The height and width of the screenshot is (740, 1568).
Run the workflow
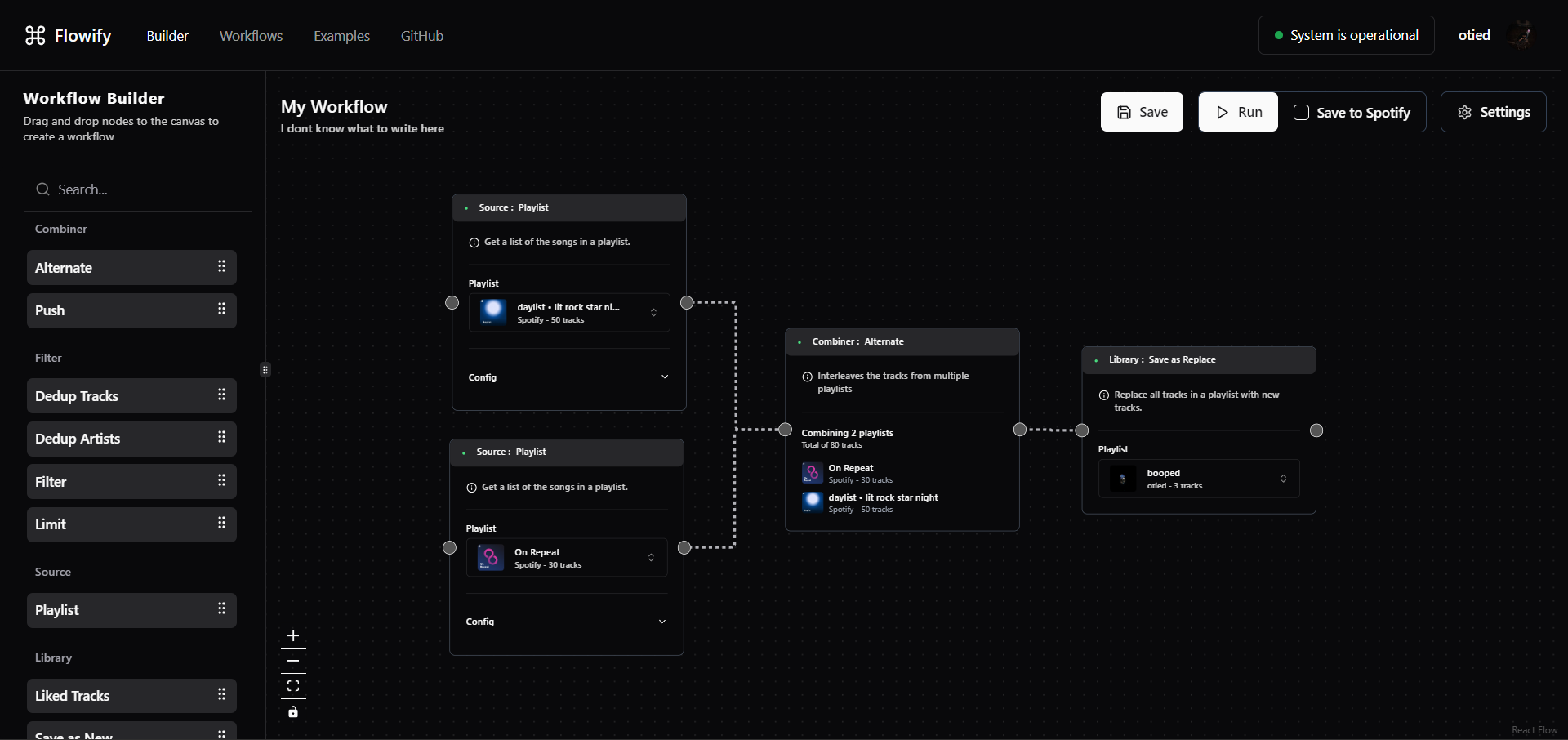point(1238,112)
